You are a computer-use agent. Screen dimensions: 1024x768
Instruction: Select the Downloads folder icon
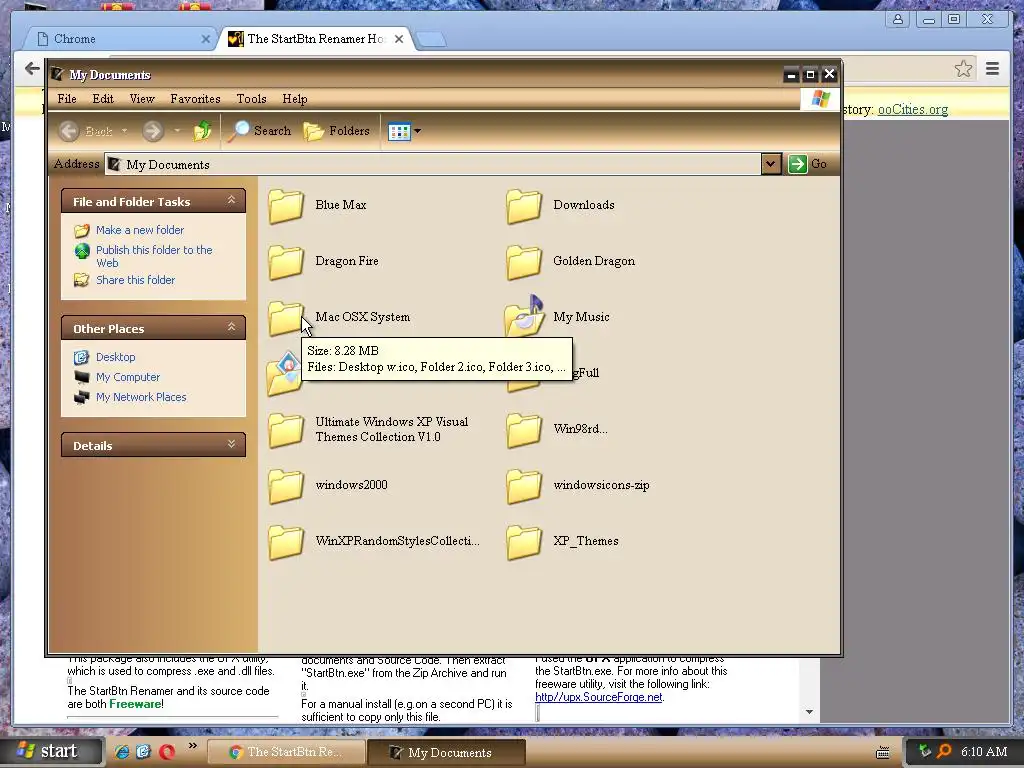tap(524, 205)
